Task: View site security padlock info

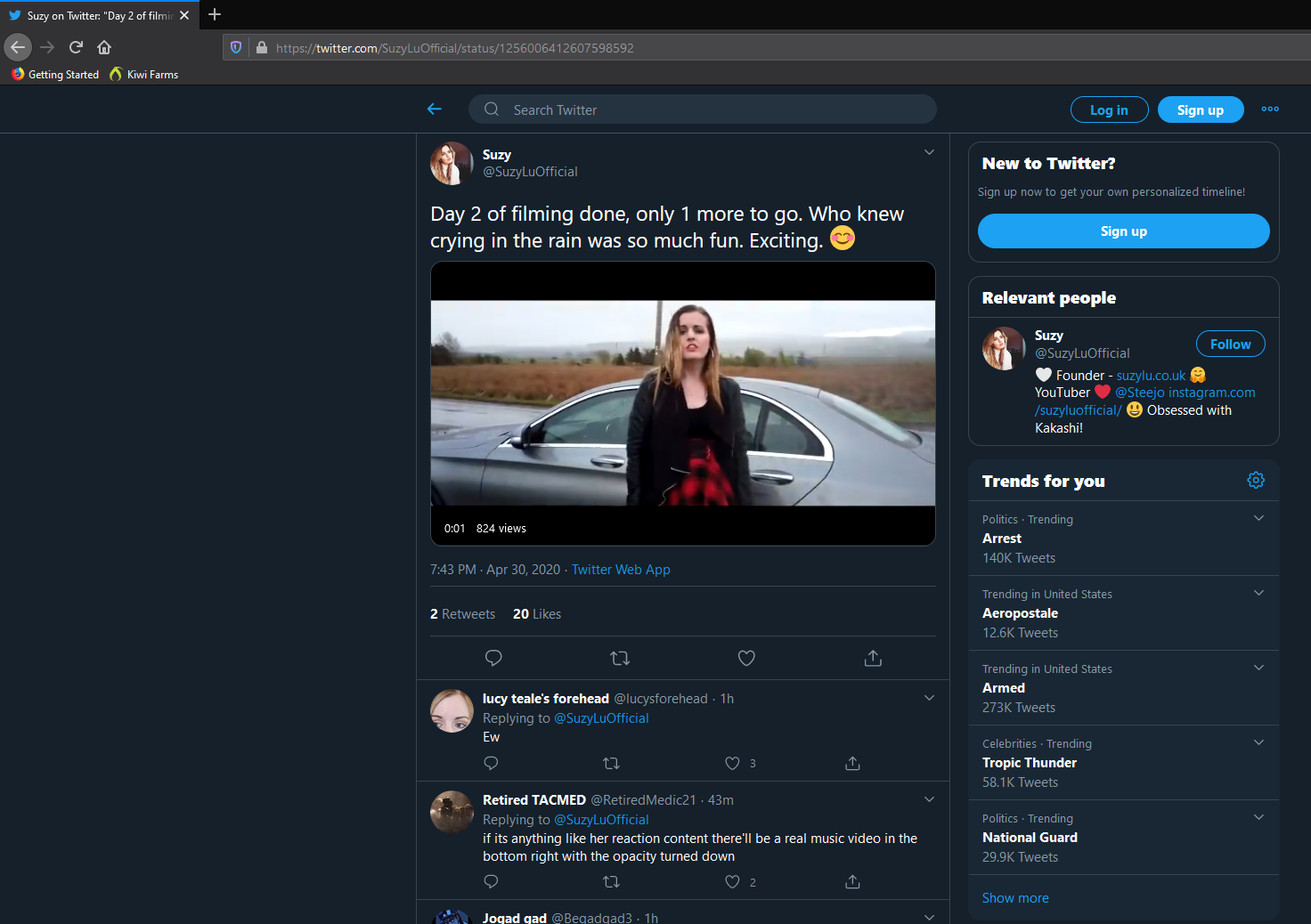Action: [x=262, y=47]
